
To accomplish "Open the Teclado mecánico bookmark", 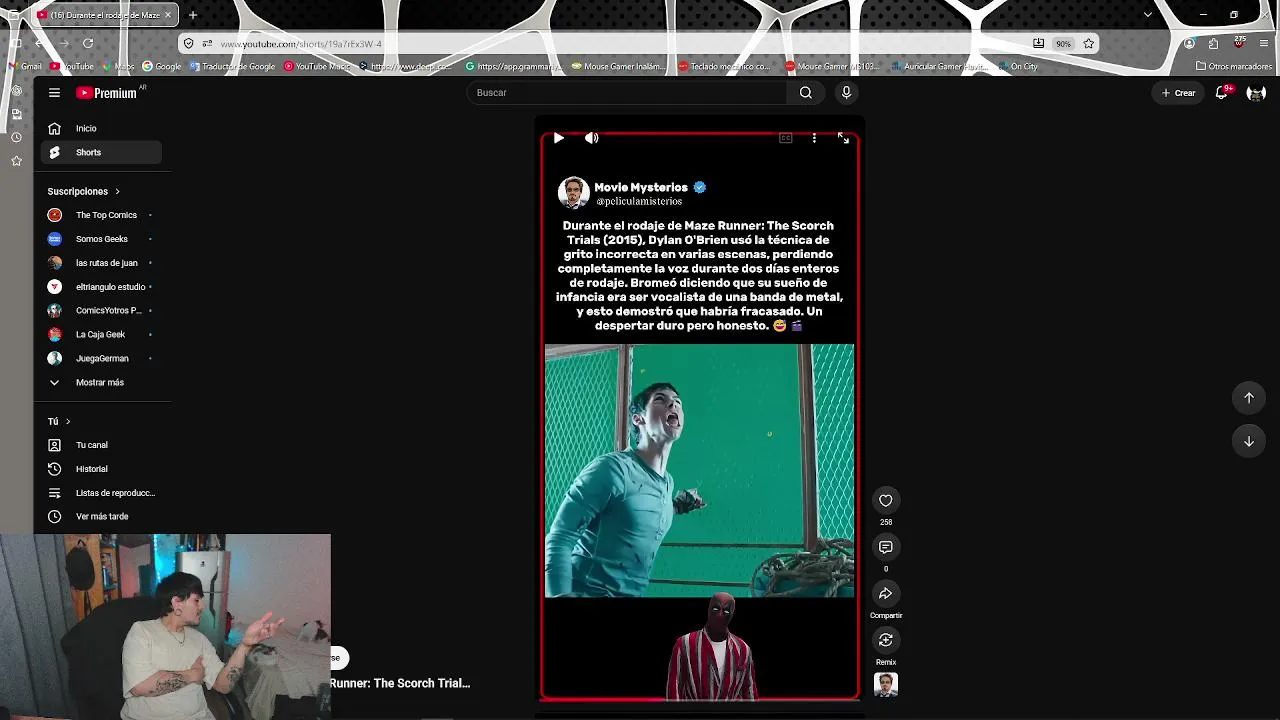I will click(x=725, y=67).
